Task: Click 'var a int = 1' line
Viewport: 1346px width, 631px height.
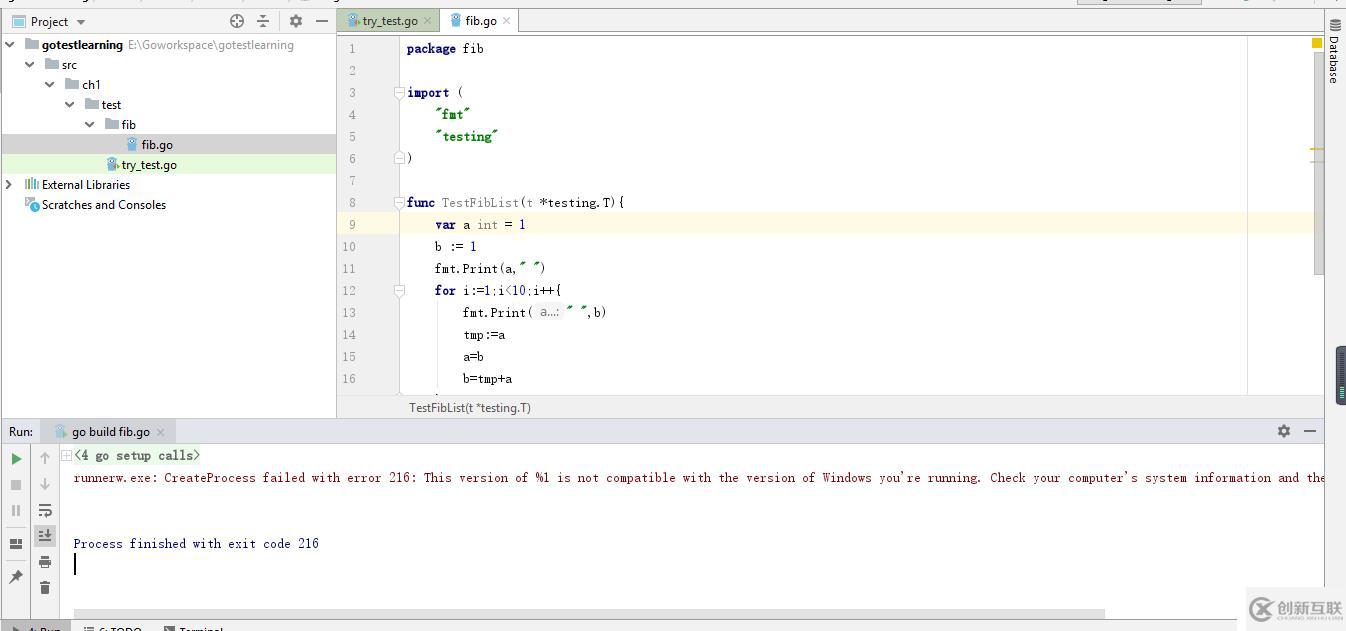Action: 480,224
